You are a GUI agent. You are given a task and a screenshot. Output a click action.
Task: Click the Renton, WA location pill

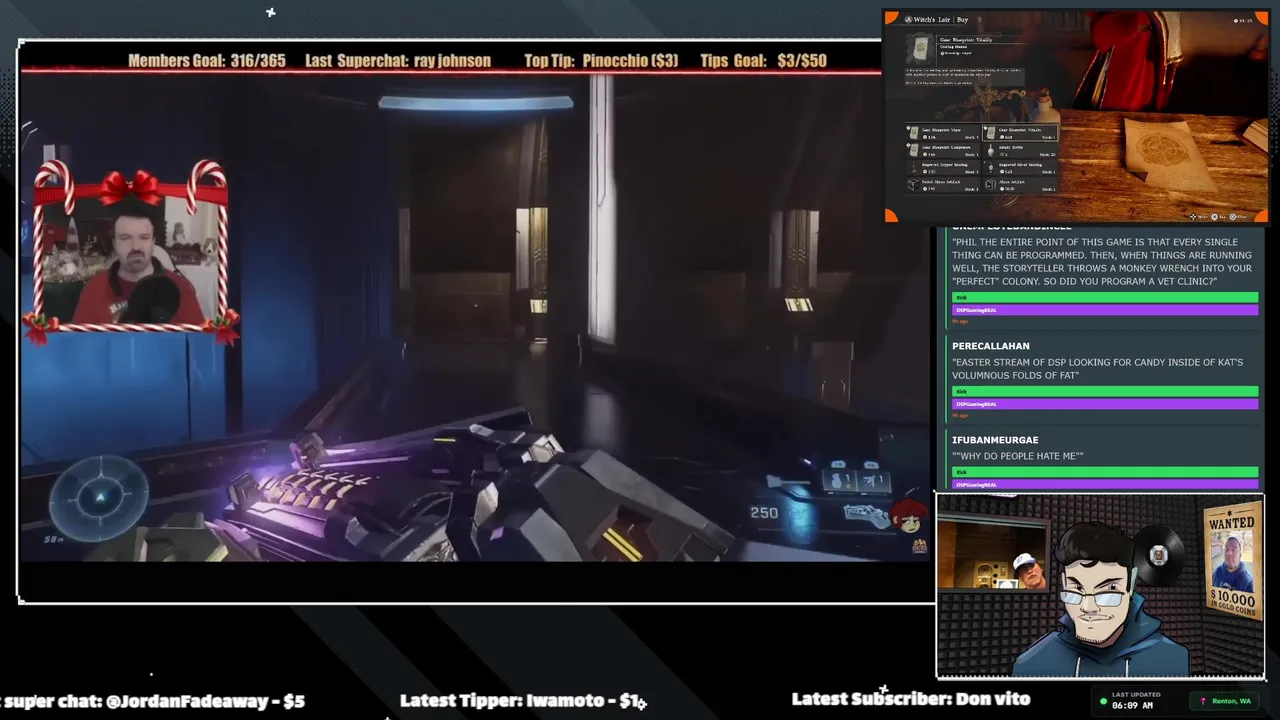pos(1225,701)
